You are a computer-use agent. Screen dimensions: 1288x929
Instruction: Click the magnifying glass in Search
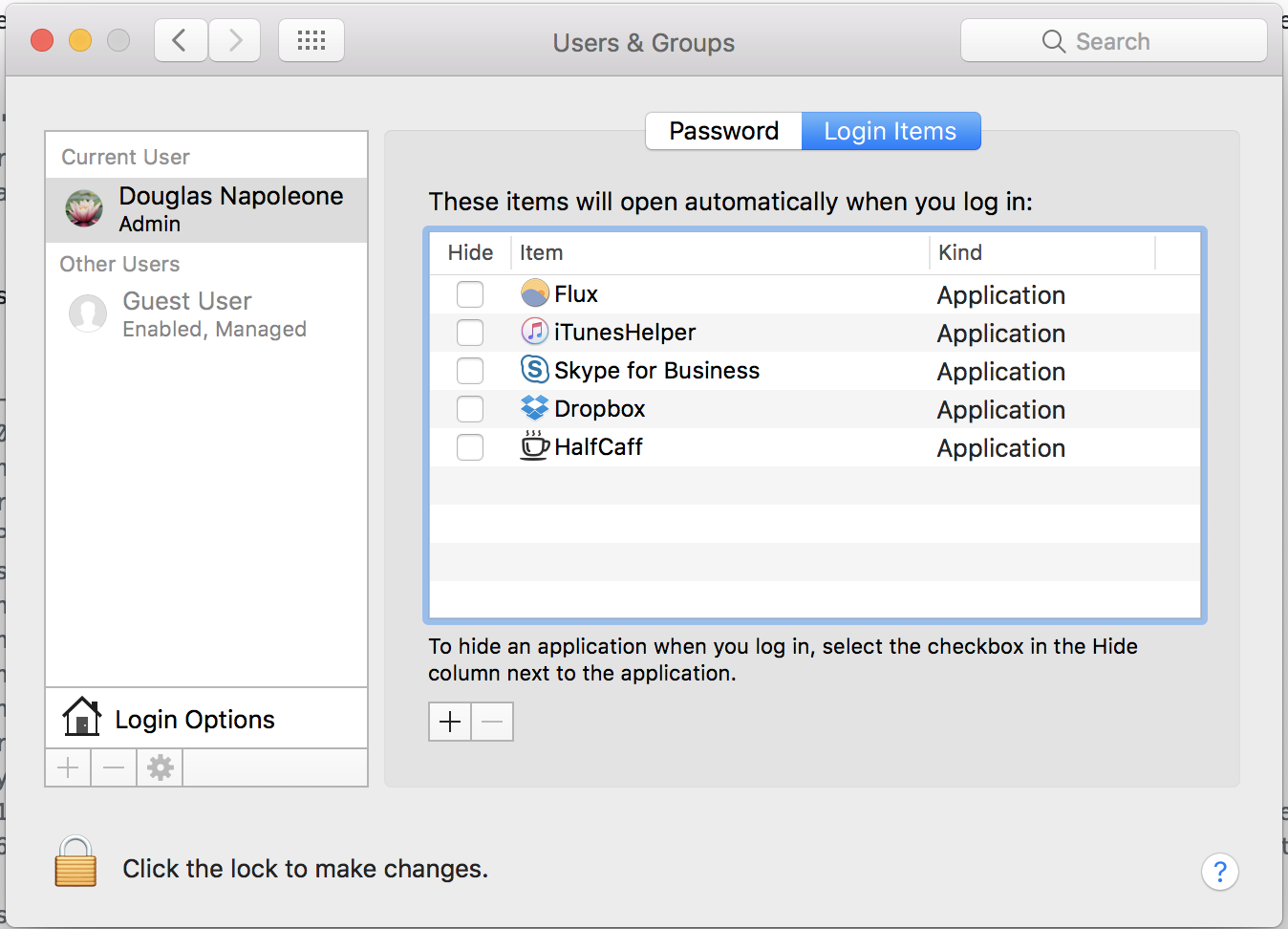(x=1054, y=41)
